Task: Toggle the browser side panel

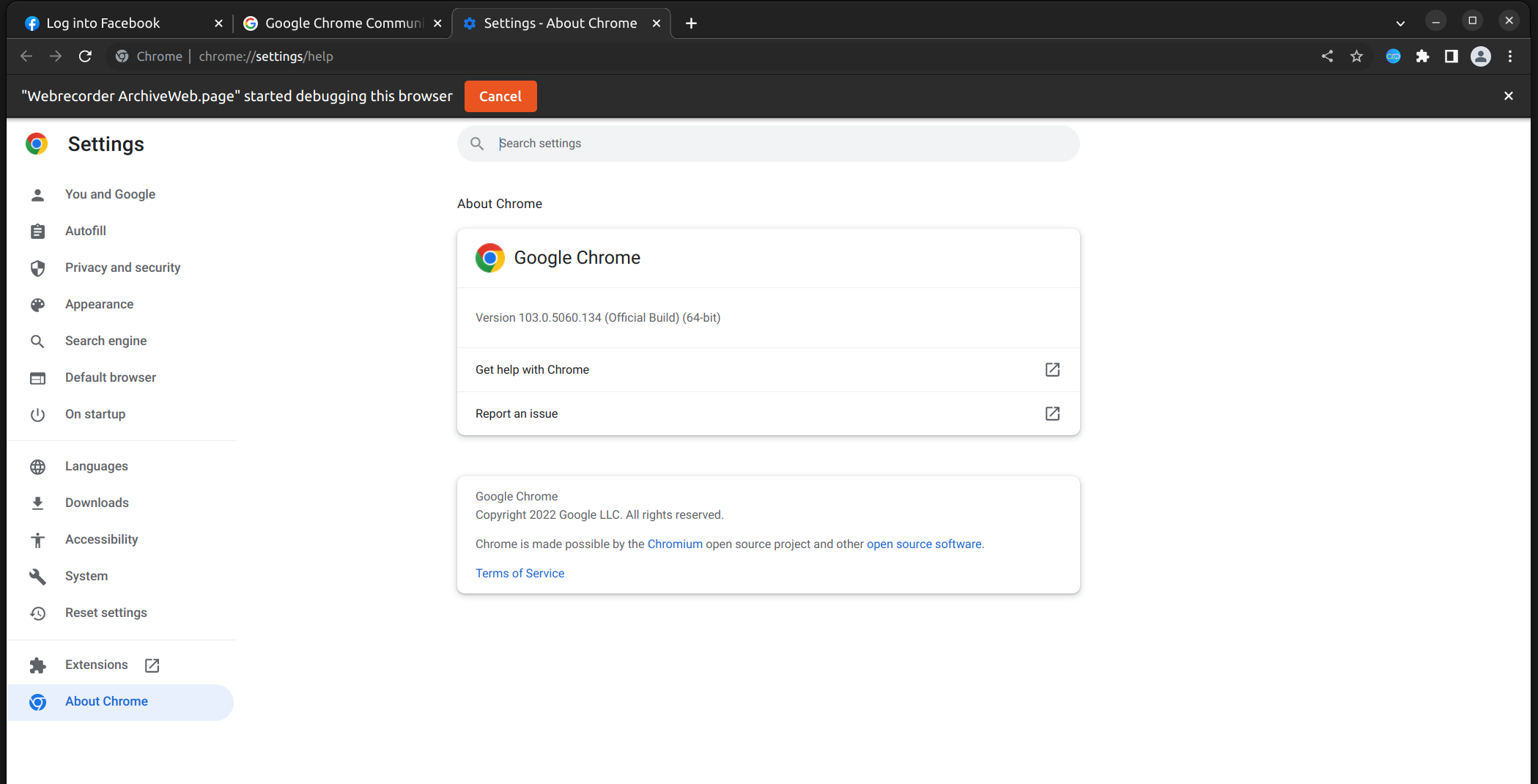Action: tap(1451, 56)
